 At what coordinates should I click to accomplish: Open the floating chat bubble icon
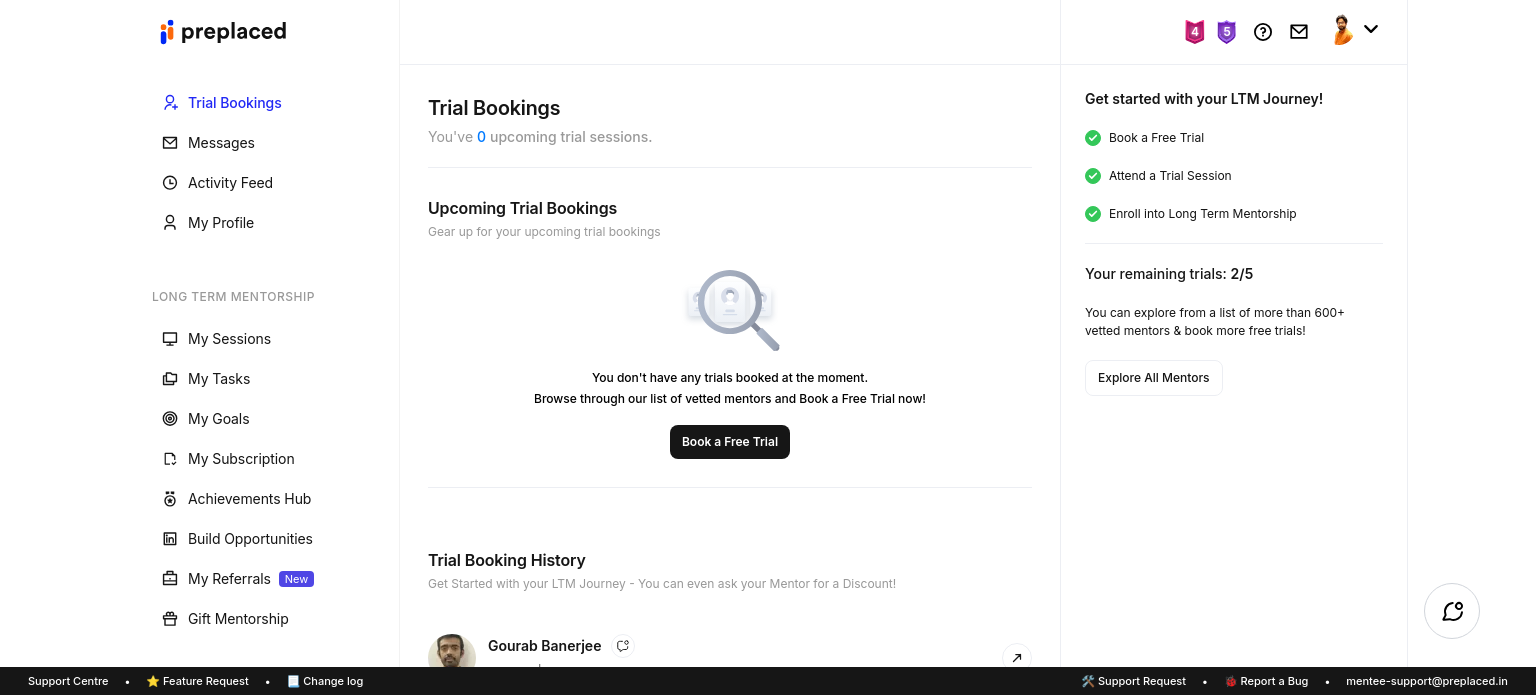click(x=1452, y=611)
